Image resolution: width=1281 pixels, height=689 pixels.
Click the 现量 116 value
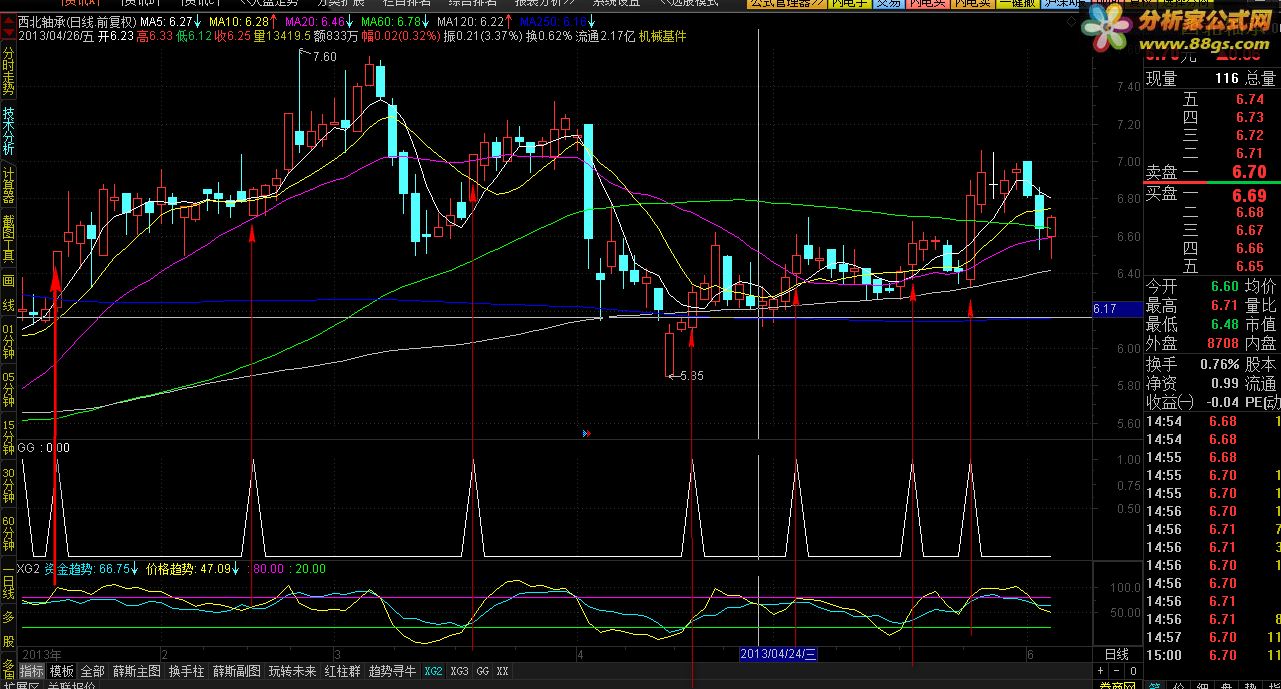click(x=1226, y=78)
